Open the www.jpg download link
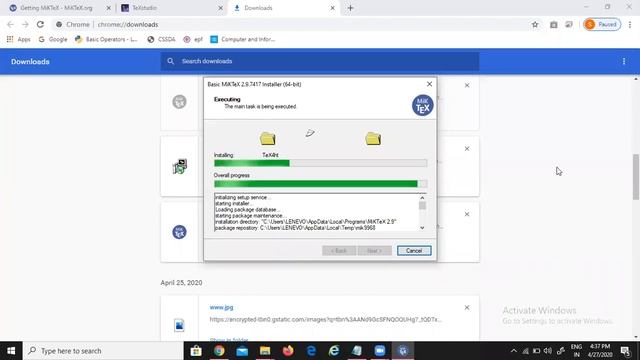 pos(221,307)
